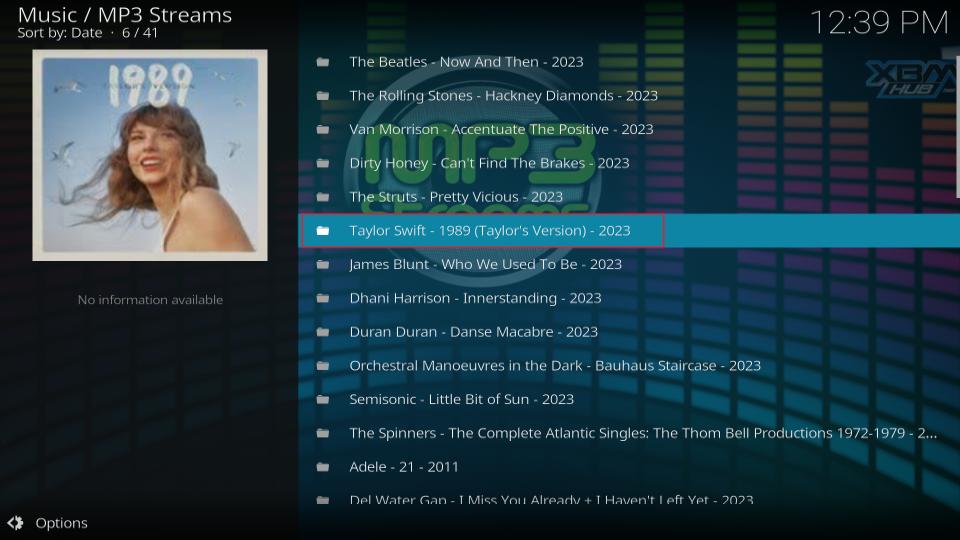The height and width of the screenshot is (540, 960).
Task: Select Adele - 21 - 2011
Action: pos(403,467)
